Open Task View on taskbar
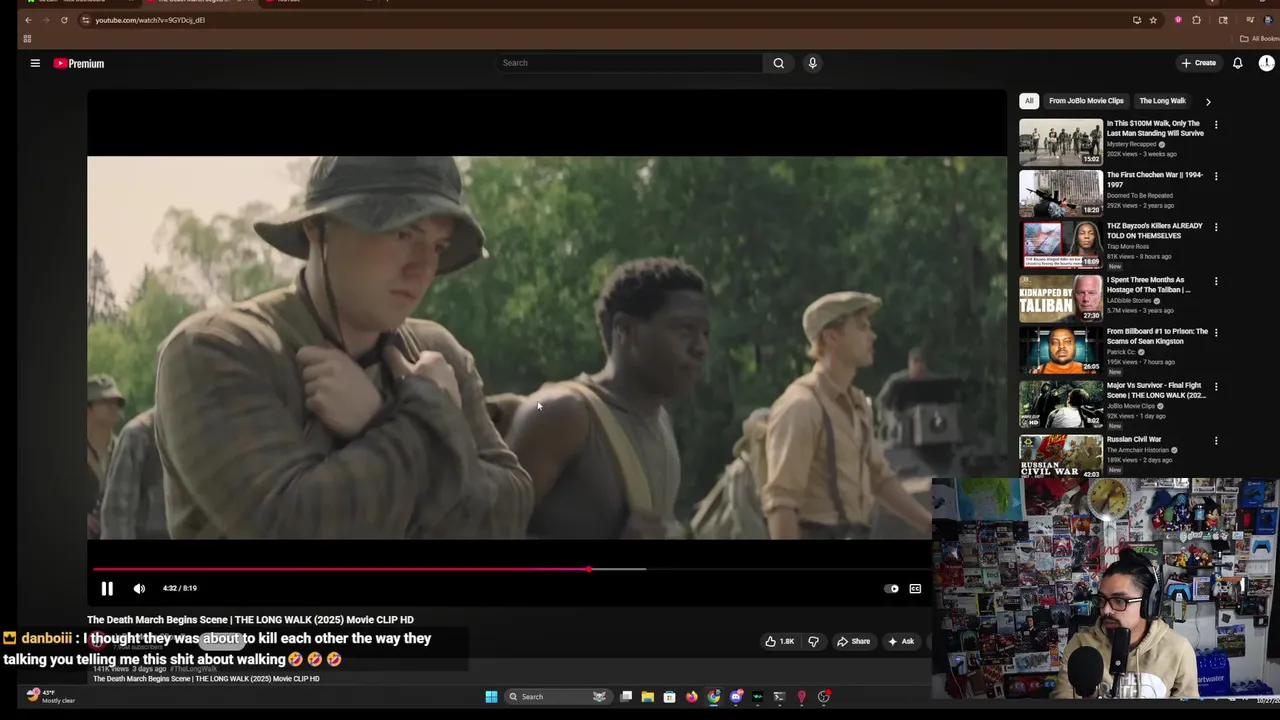The height and width of the screenshot is (720, 1280). [626, 697]
